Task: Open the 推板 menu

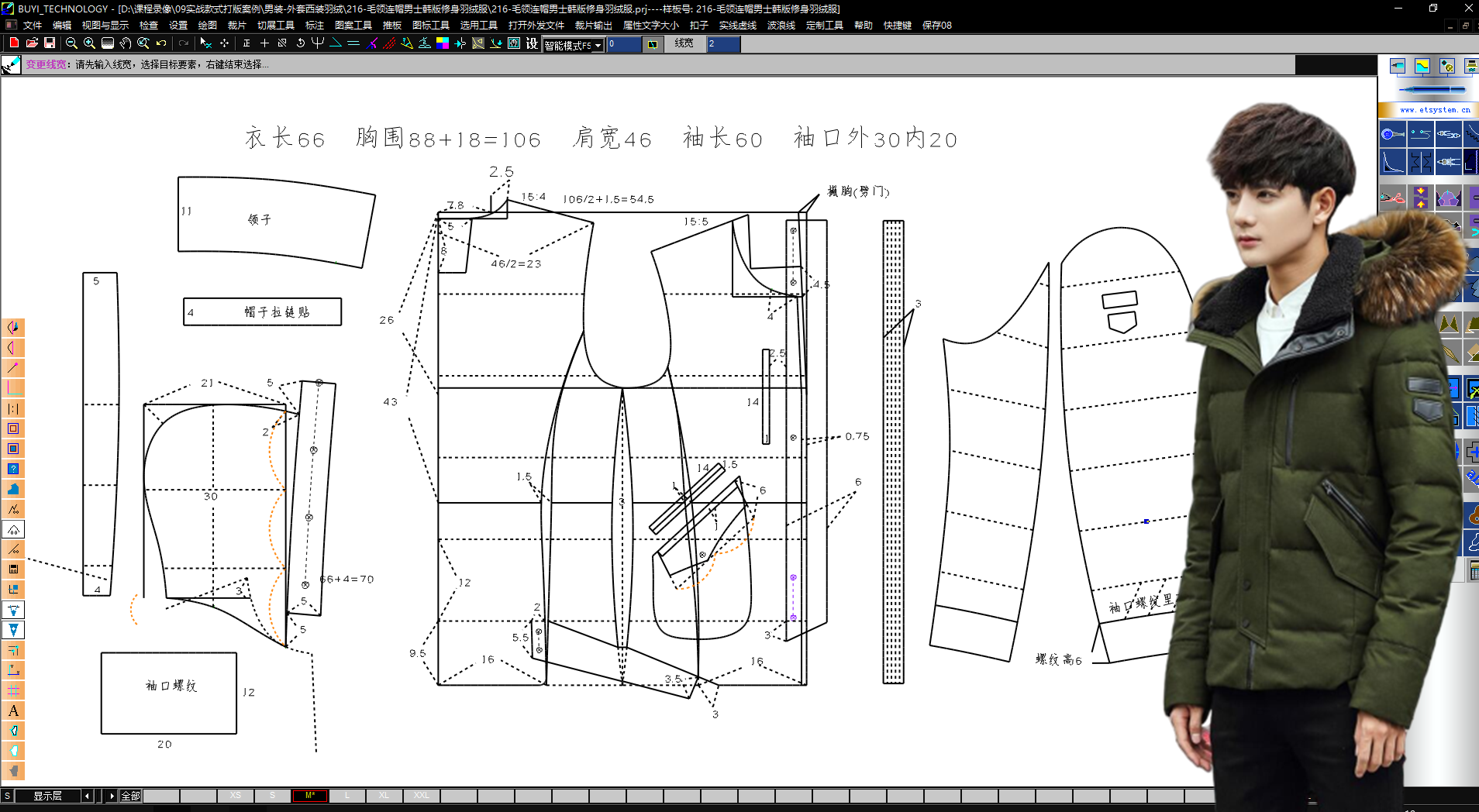Action: pos(392,26)
